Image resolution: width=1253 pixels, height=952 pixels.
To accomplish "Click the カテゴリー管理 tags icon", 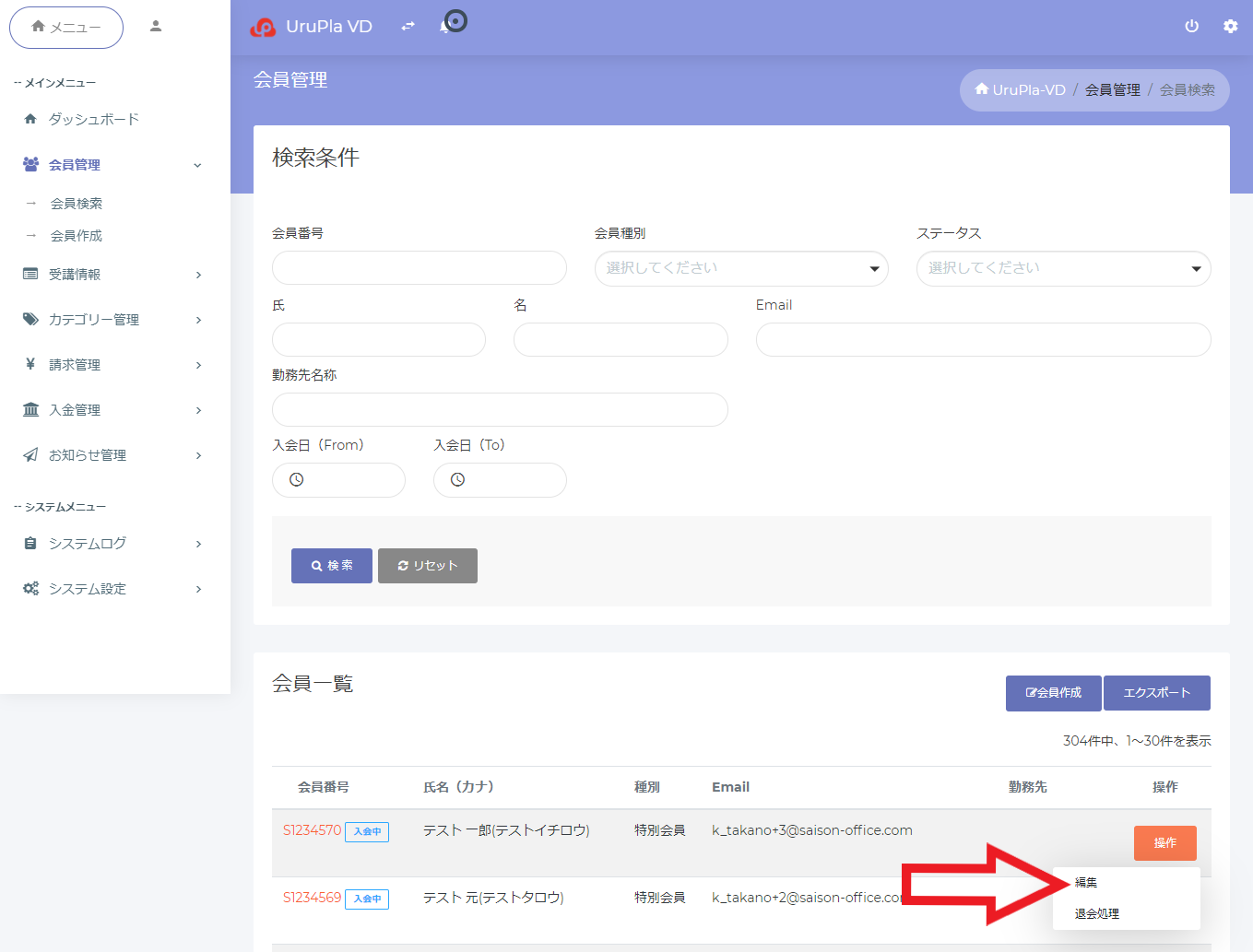I will click(x=30, y=319).
